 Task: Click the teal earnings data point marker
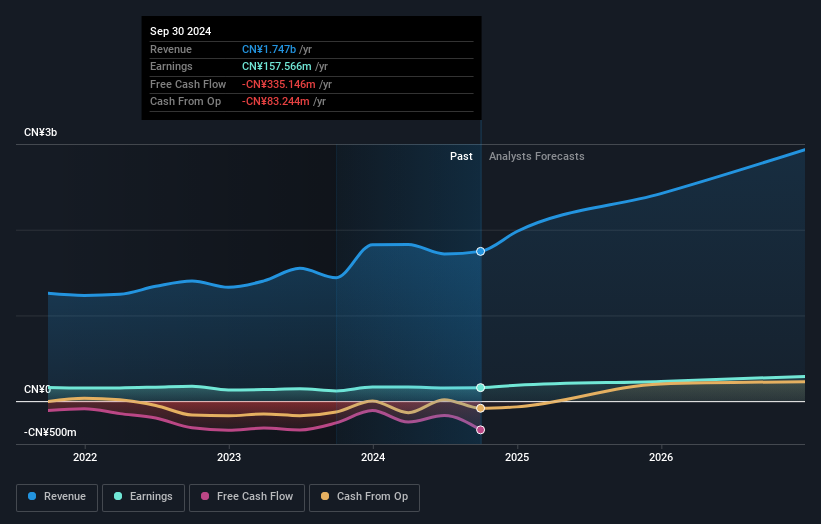pos(480,387)
